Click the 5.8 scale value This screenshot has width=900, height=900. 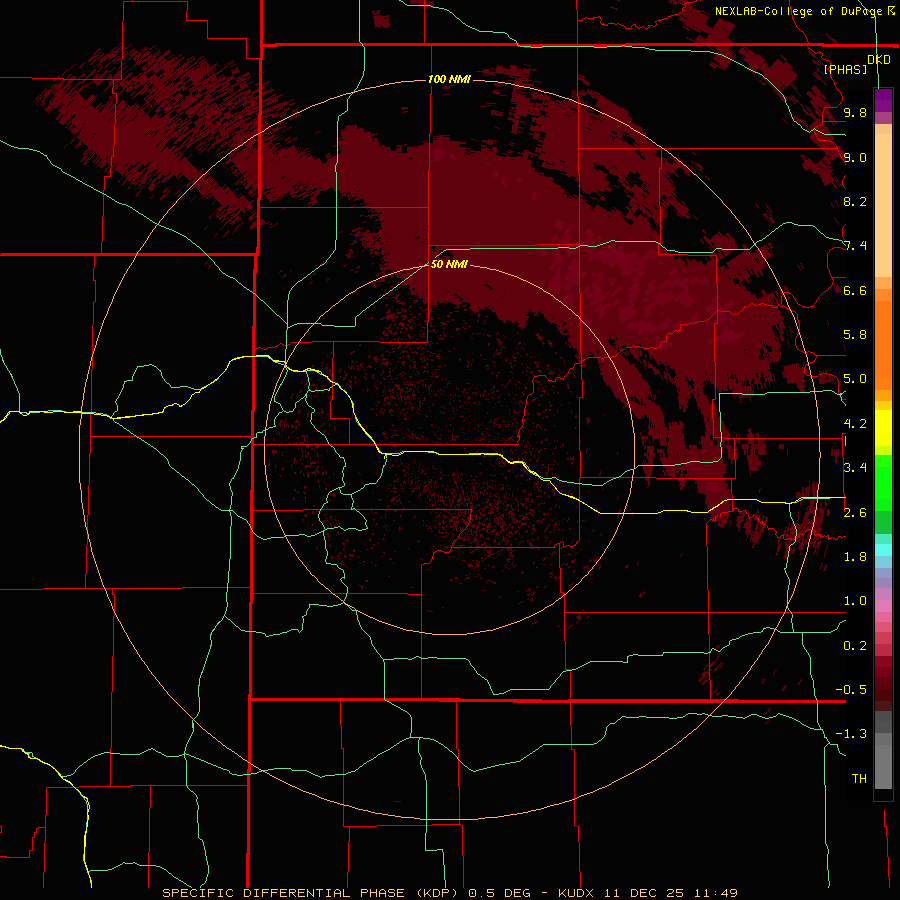pos(855,335)
